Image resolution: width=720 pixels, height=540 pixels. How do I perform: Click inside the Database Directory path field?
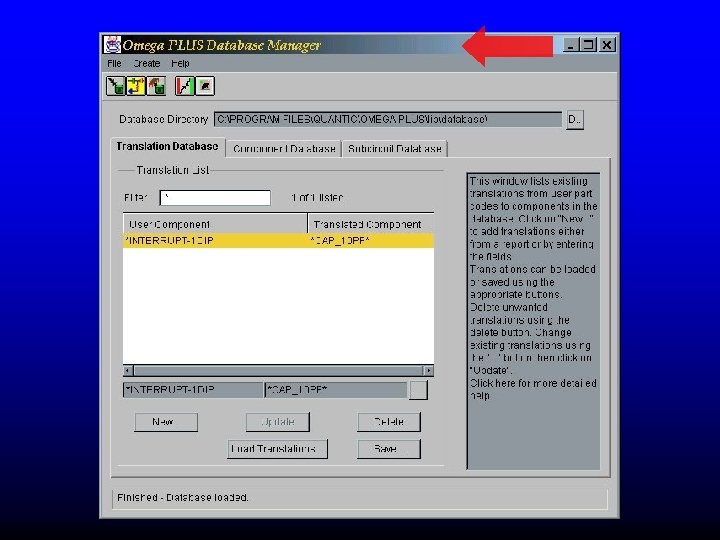[x=388, y=119]
